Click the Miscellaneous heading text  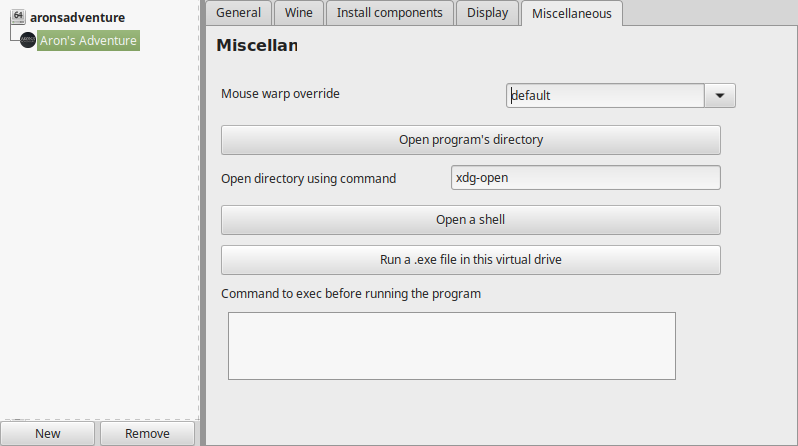coord(257,45)
